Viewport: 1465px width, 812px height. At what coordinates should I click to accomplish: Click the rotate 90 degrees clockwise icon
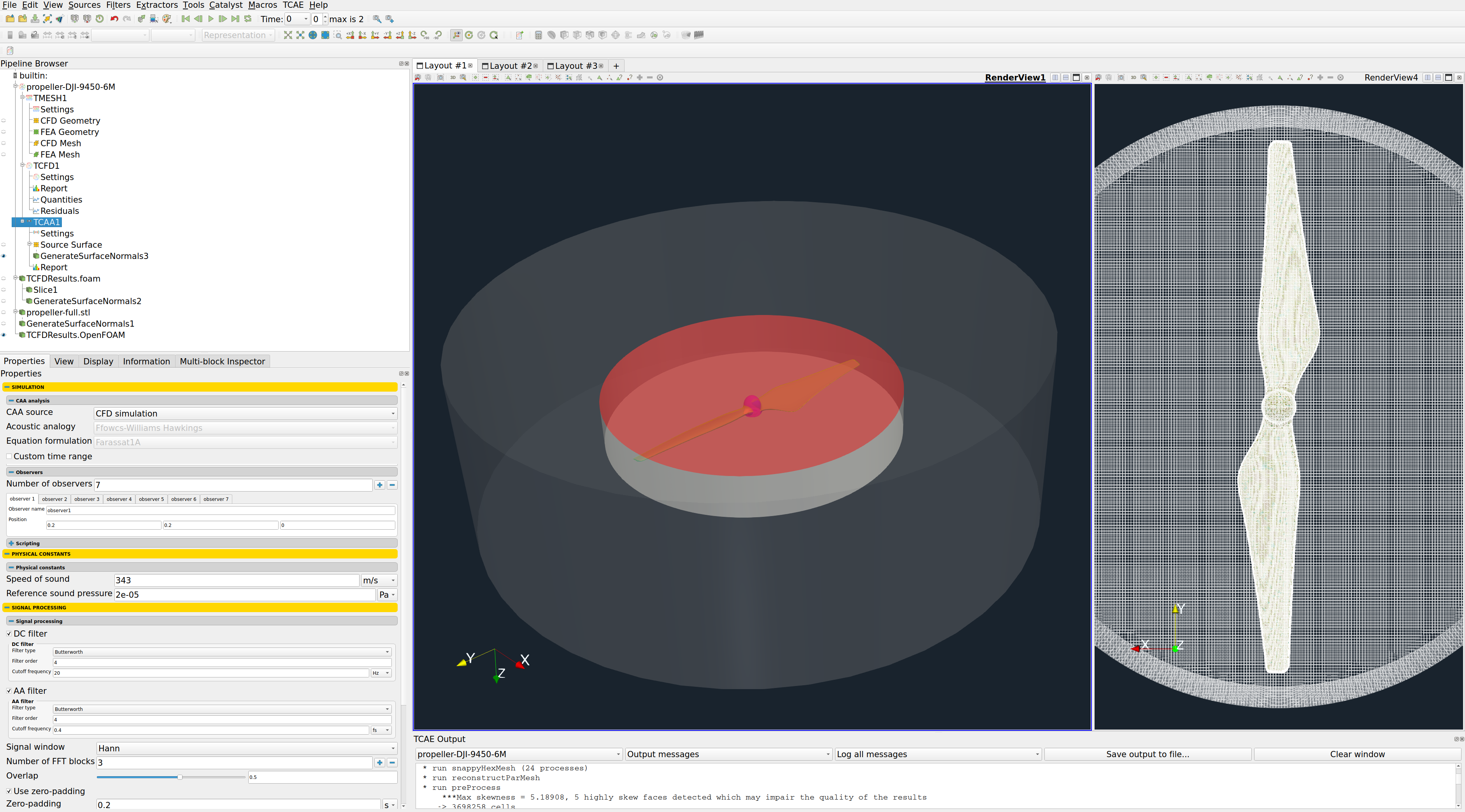coord(425,35)
